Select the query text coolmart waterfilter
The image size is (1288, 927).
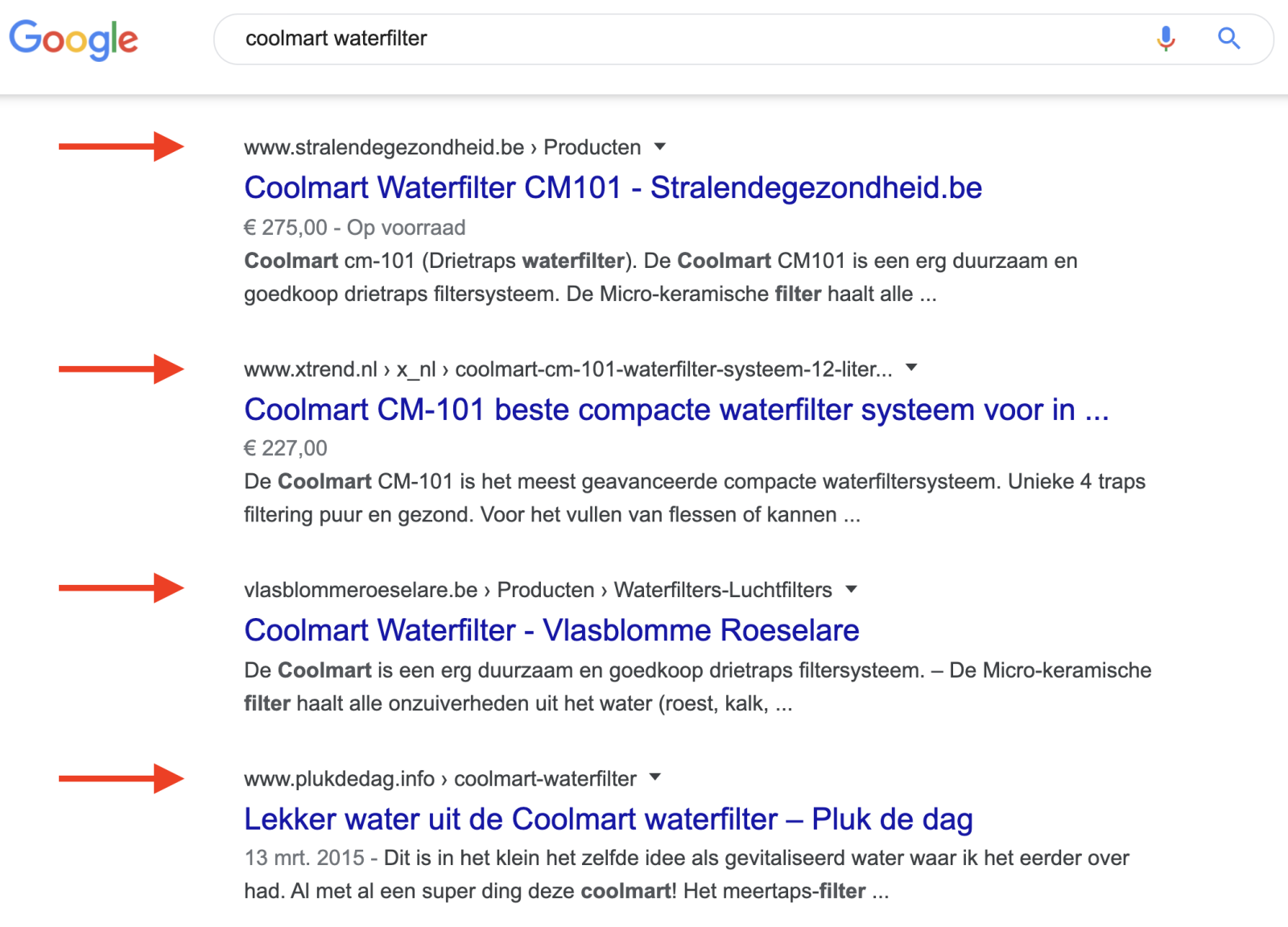pos(336,38)
